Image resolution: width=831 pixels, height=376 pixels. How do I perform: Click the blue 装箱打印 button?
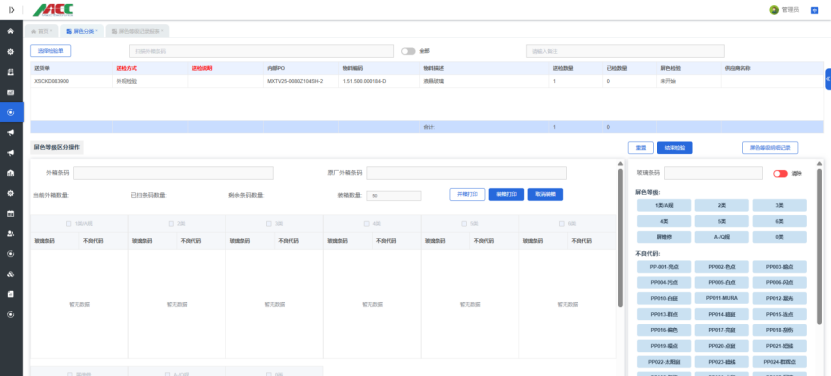point(506,195)
